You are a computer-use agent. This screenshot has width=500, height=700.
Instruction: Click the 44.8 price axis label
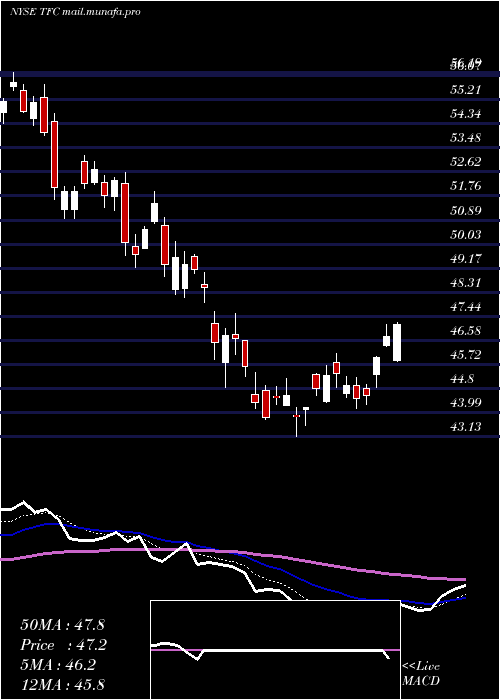462,379
